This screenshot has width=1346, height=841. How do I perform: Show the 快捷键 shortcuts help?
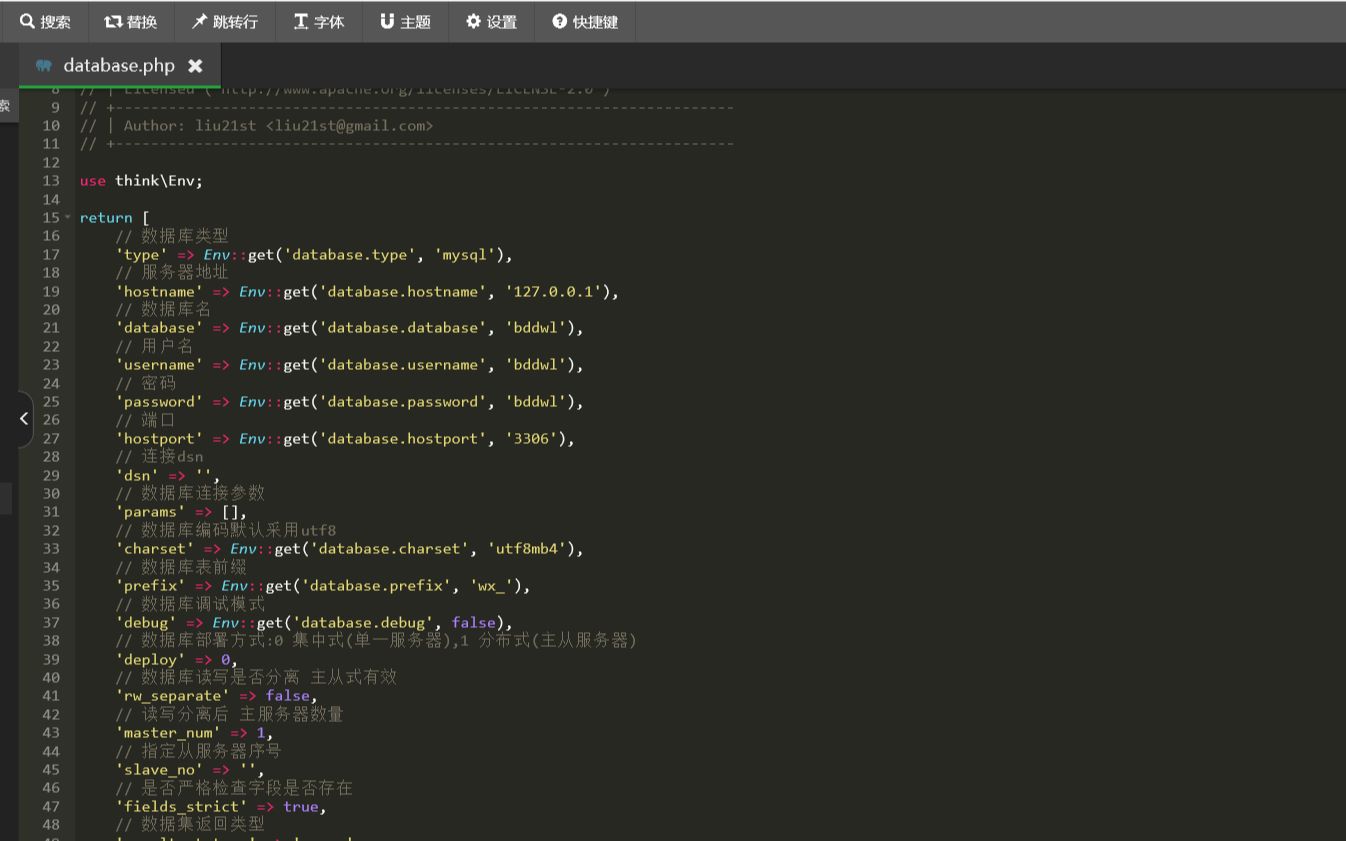pos(585,21)
